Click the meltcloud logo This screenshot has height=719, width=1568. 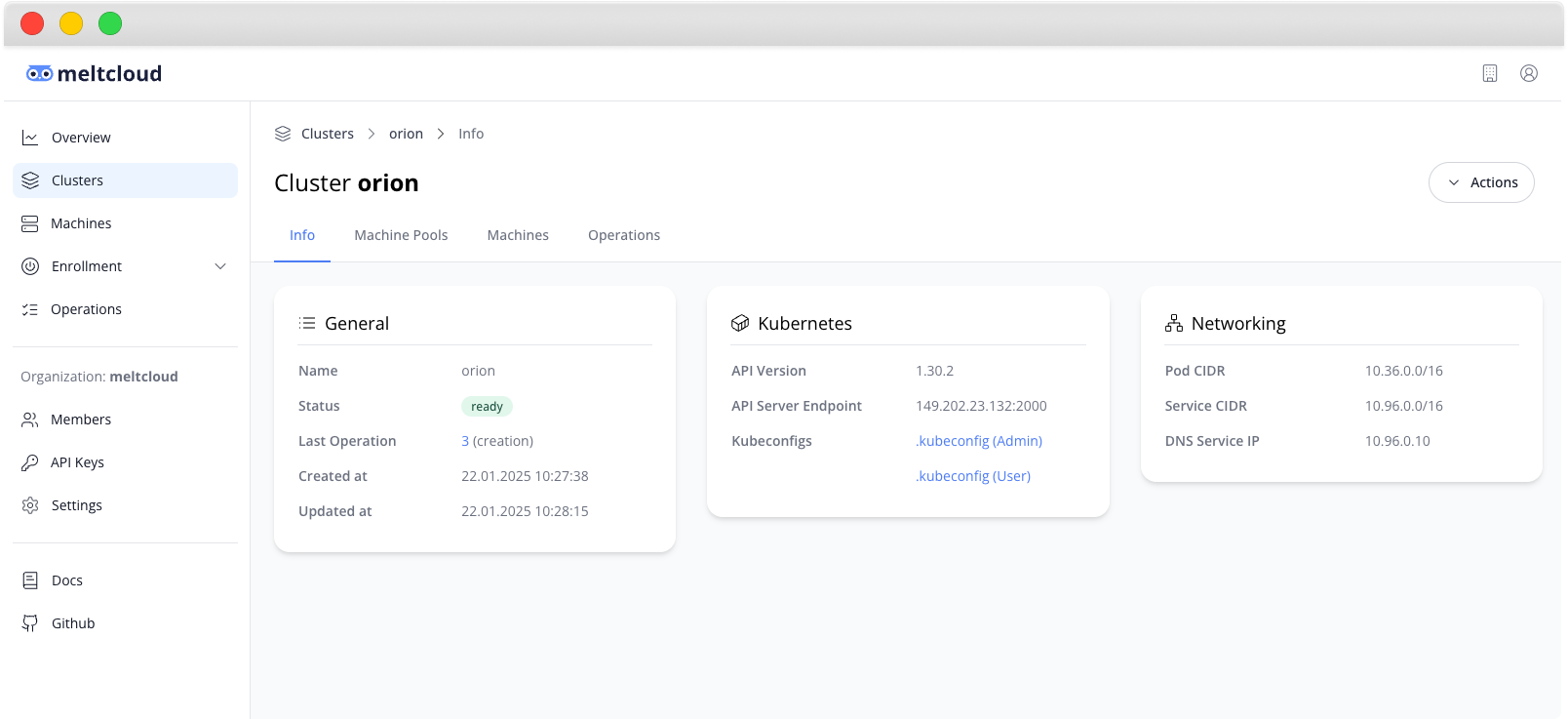tap(94, 73)
